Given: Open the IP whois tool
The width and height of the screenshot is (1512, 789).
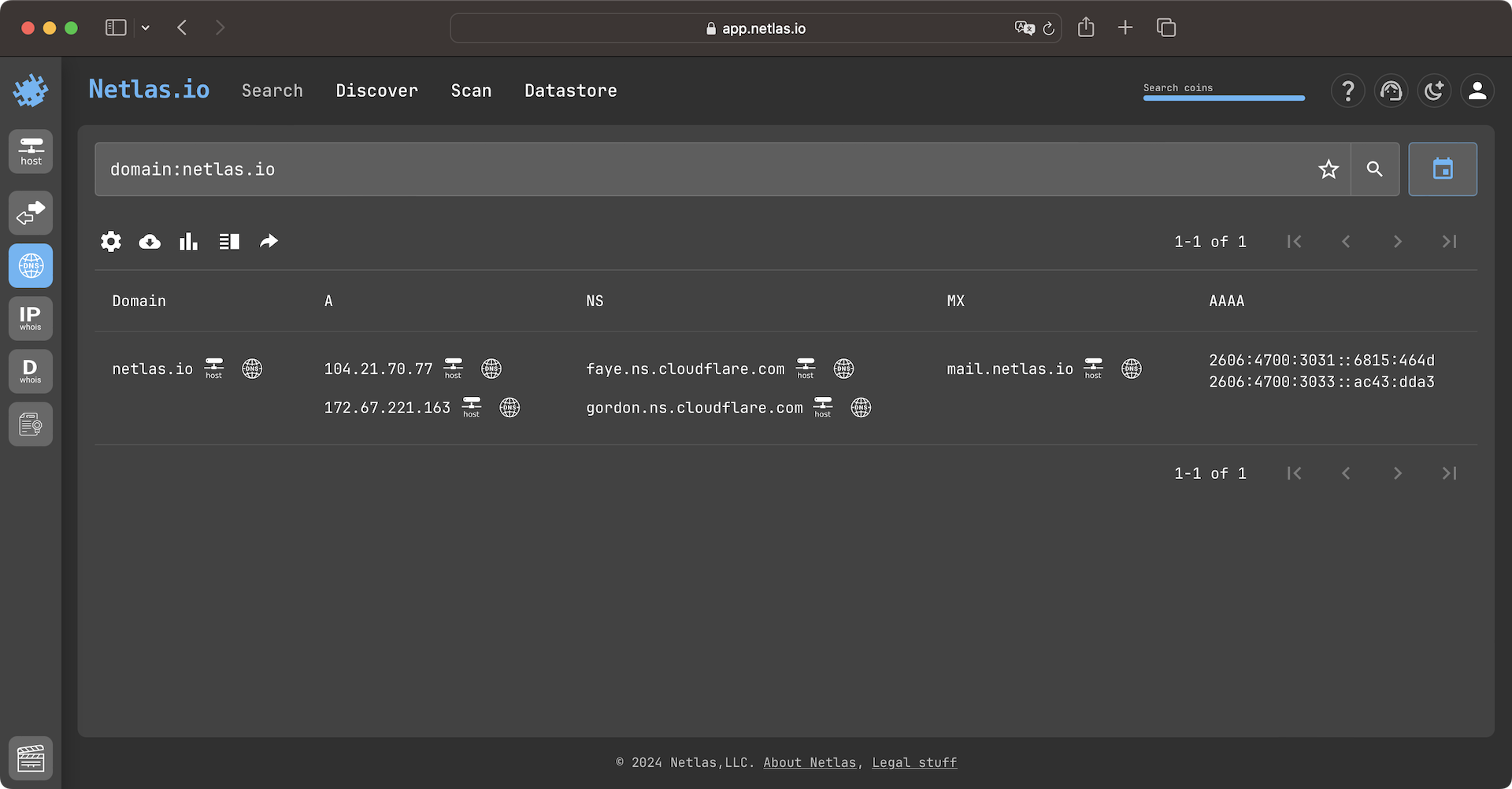Looking at the screenshot, I should click(31, 318).
